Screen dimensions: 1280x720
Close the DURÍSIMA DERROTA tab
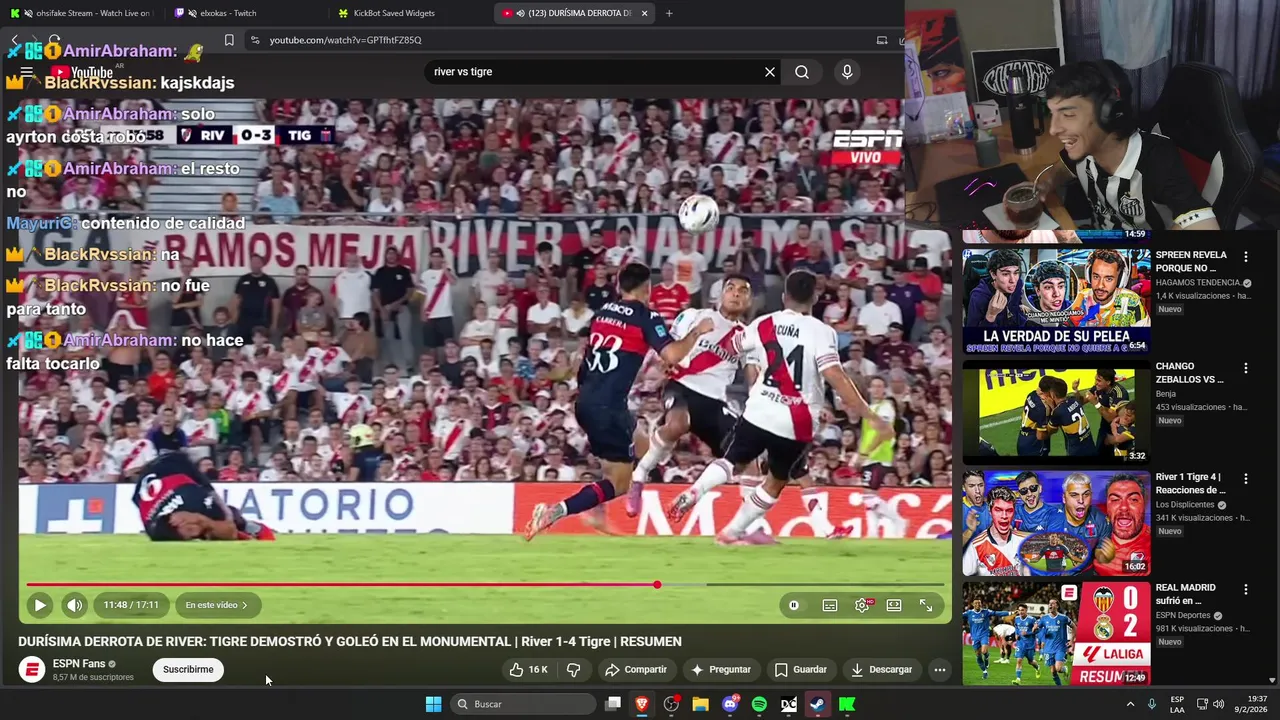(x=644, y=13)
